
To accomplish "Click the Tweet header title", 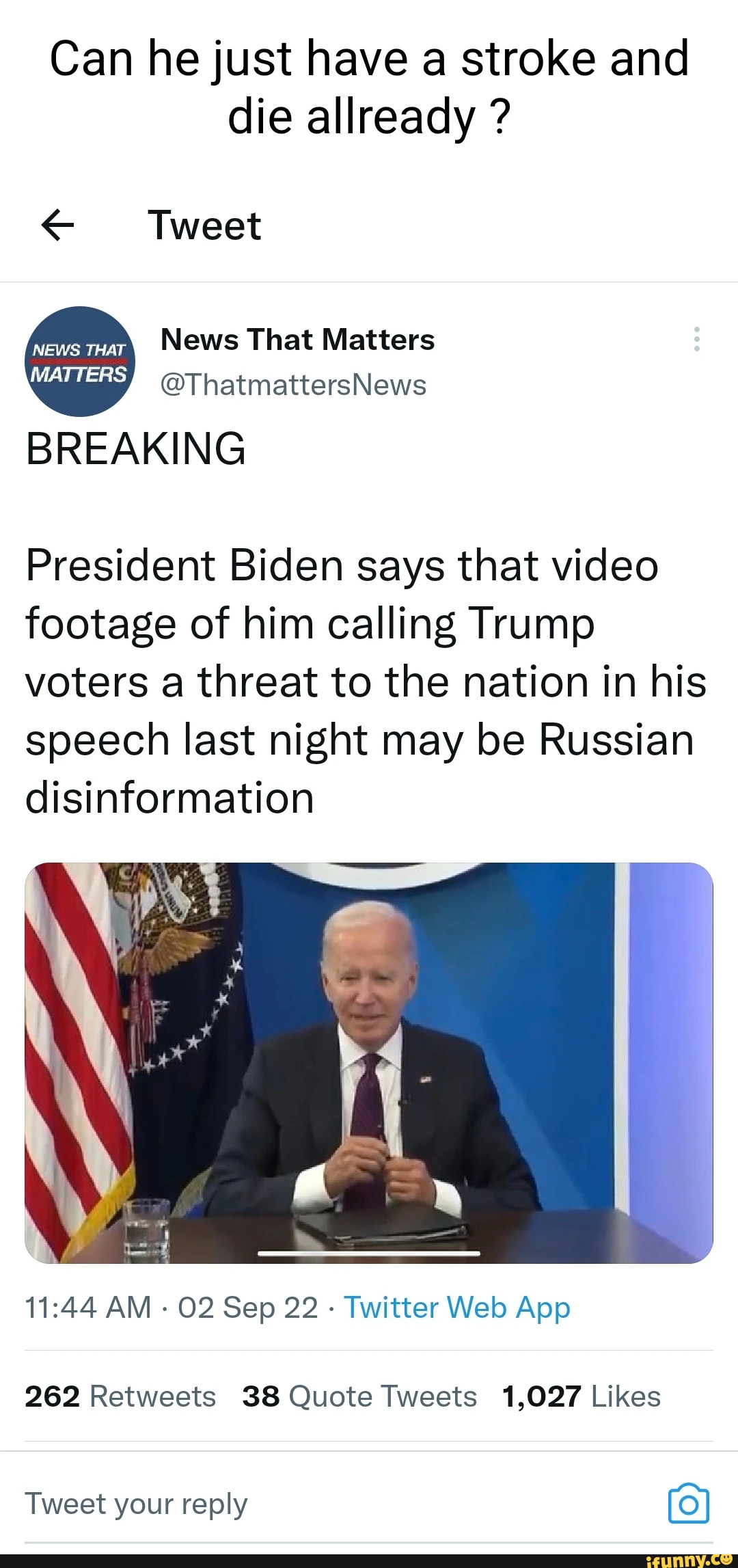I will click(x=204, y=226).
